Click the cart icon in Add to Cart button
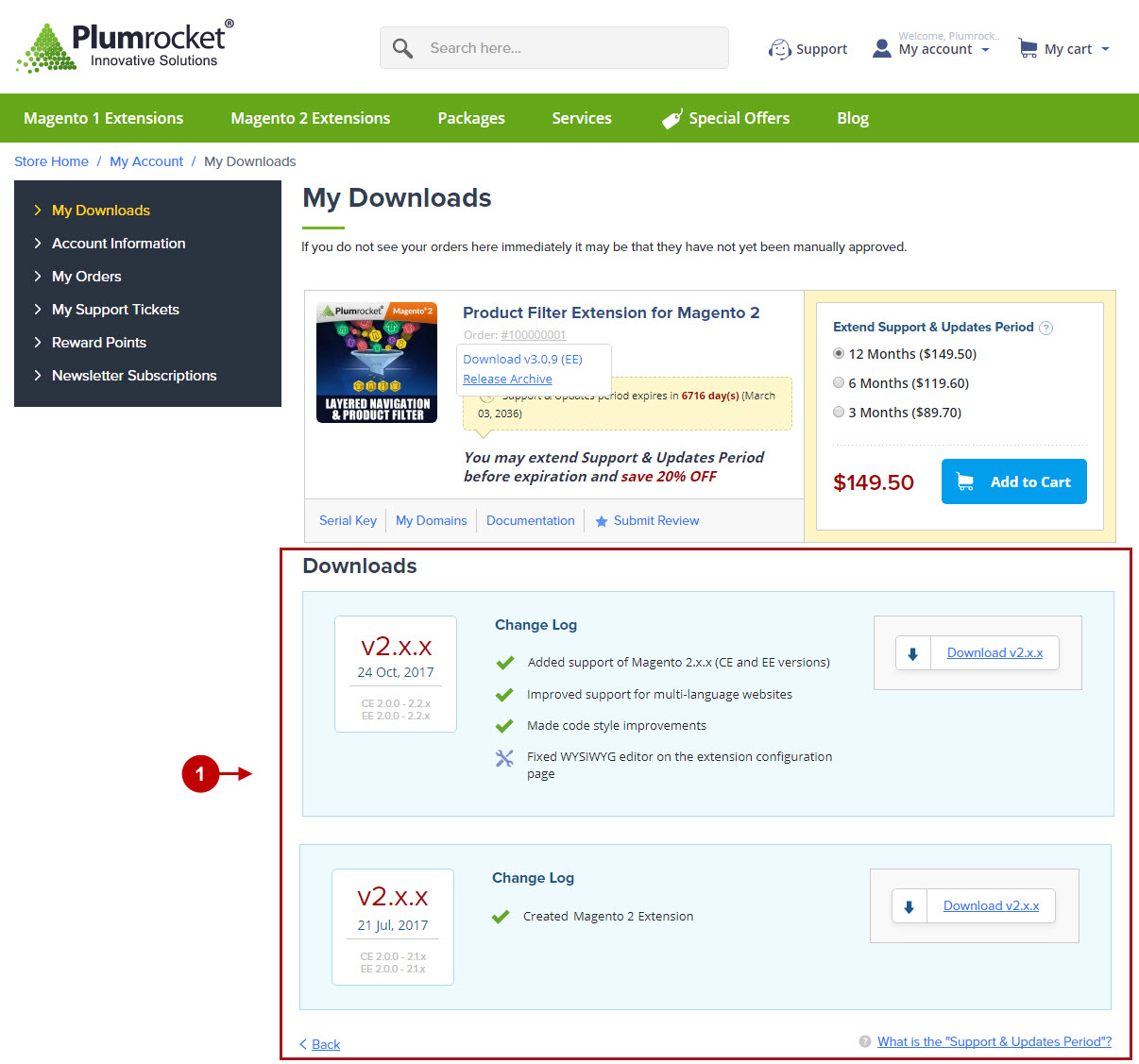 965,482
